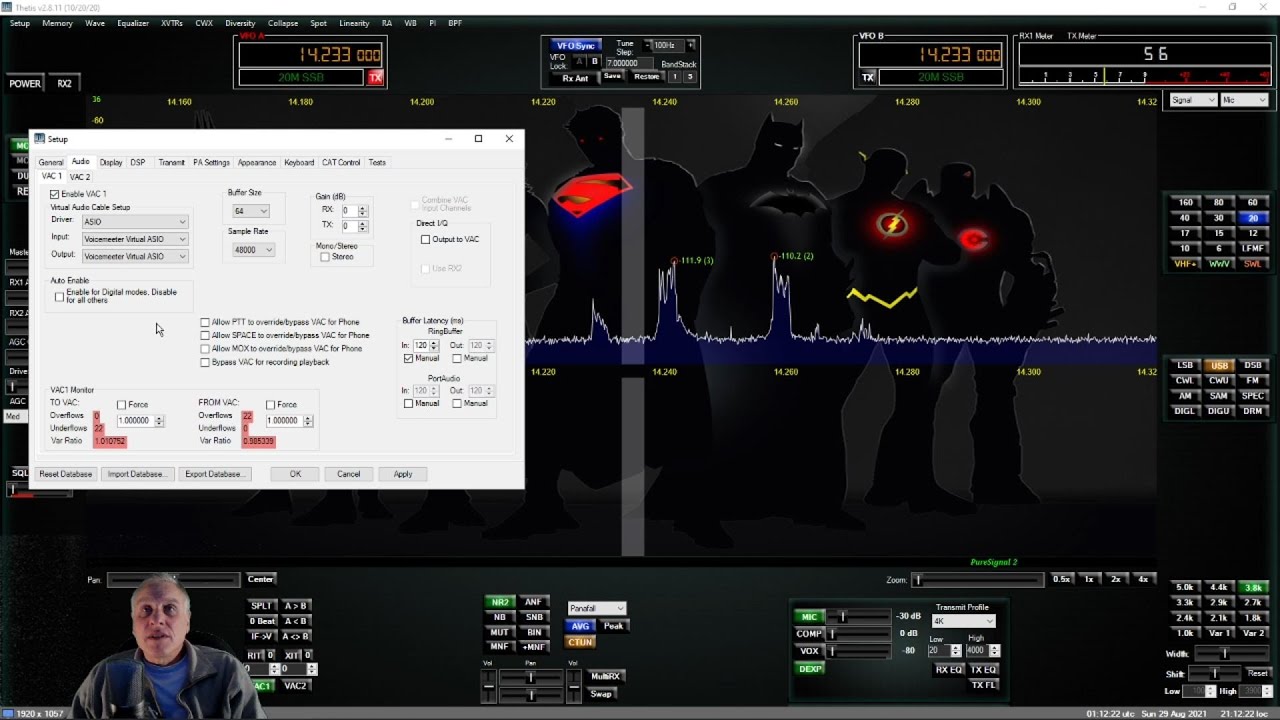Open the Panafall display mode dropdown
Image resolution: width=1280 pixels, height=720 pixels.
click(597, 608)
